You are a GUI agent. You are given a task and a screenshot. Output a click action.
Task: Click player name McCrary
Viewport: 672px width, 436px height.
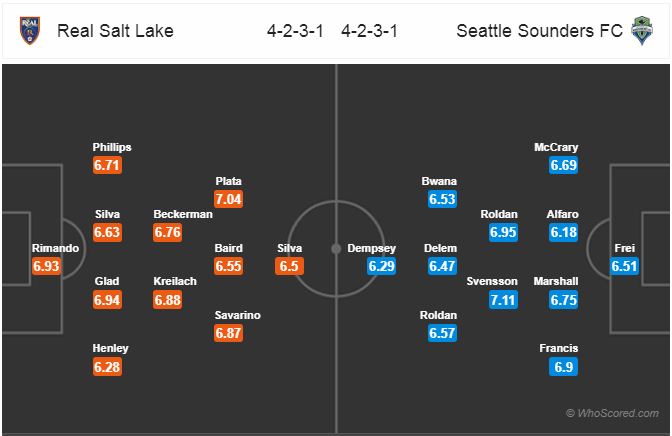click(556, 147)
